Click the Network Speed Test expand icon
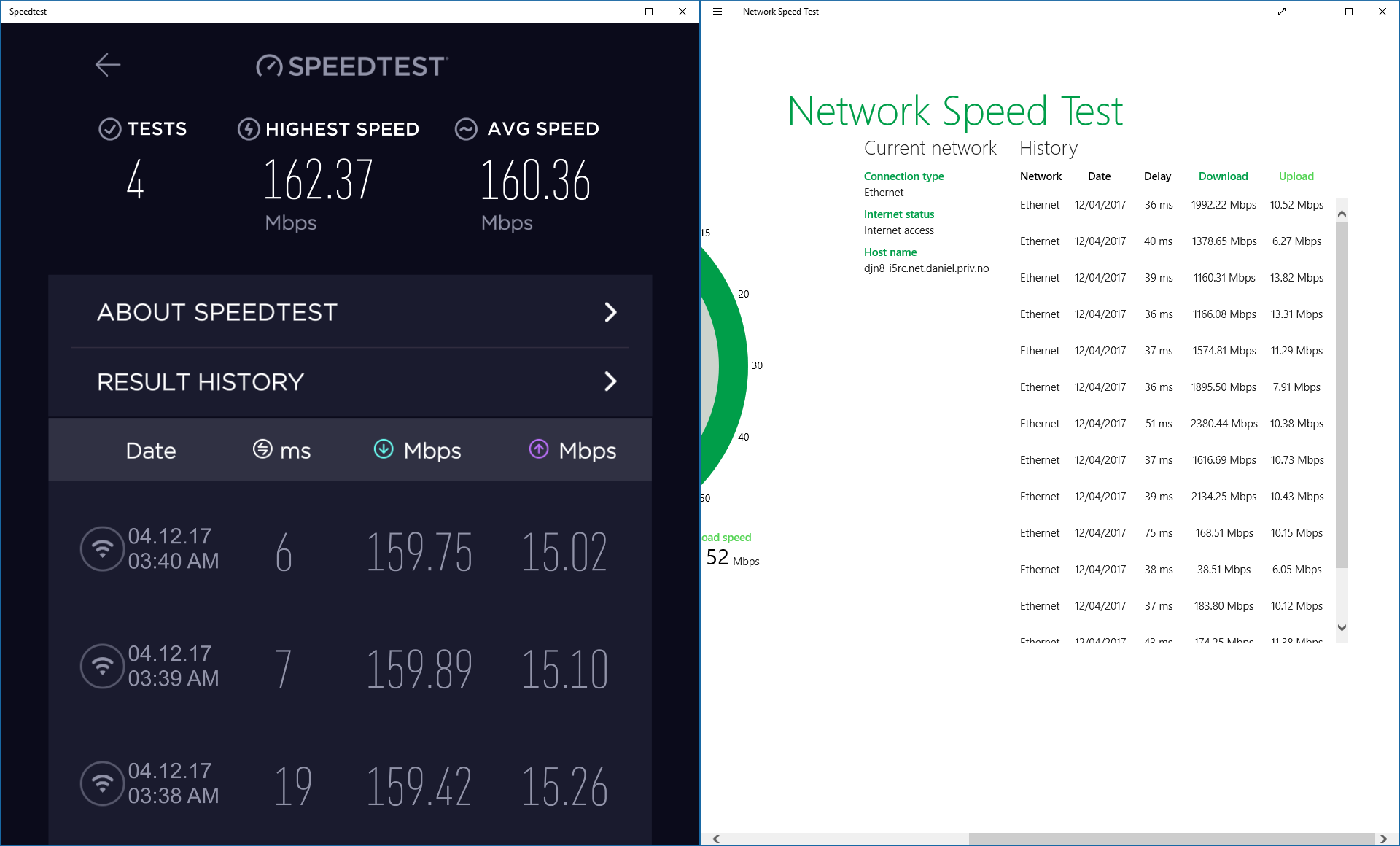 [1283, 10]
